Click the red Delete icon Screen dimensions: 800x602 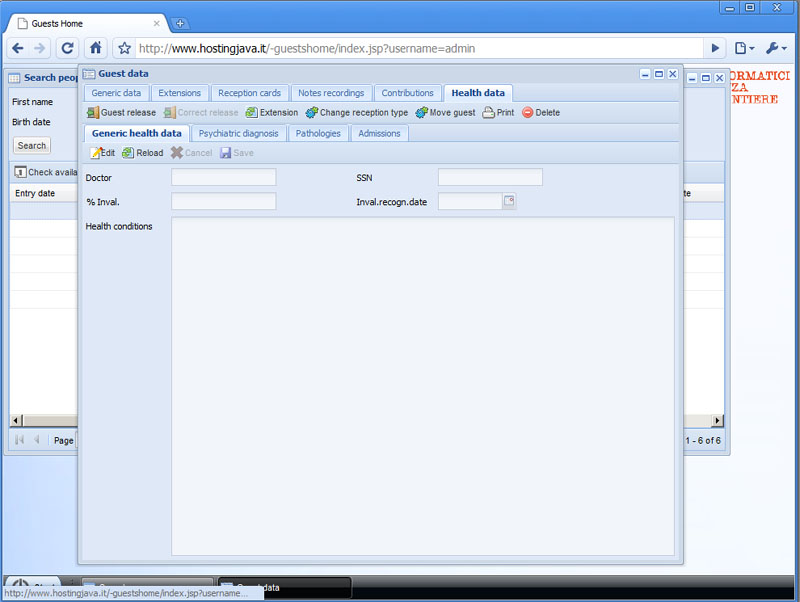[528, 113]
